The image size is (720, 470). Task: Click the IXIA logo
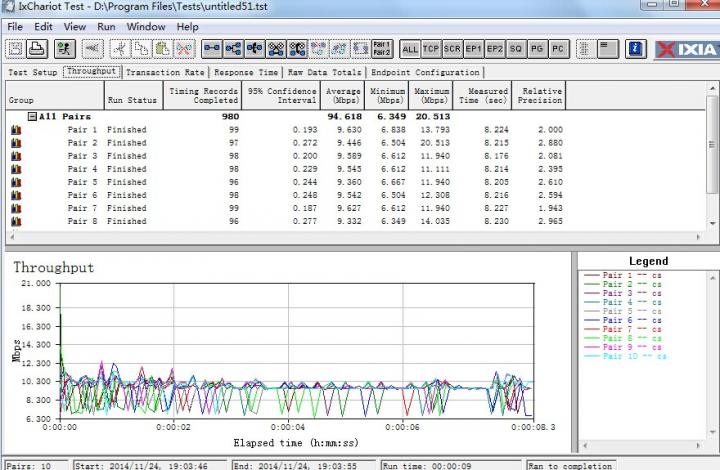pos(687,50)
